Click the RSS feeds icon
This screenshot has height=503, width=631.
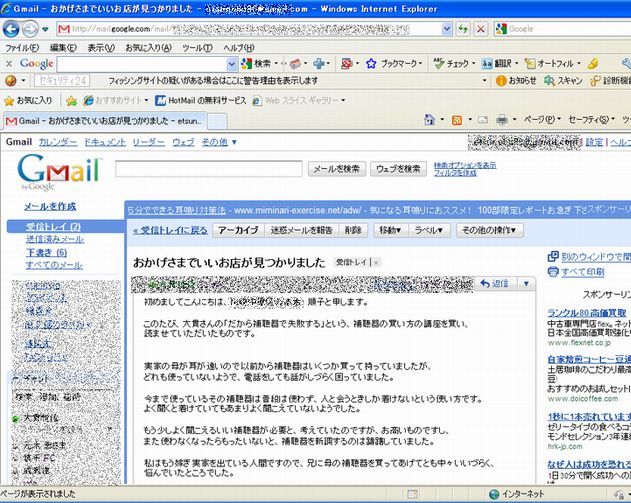[x=457, y=120]
